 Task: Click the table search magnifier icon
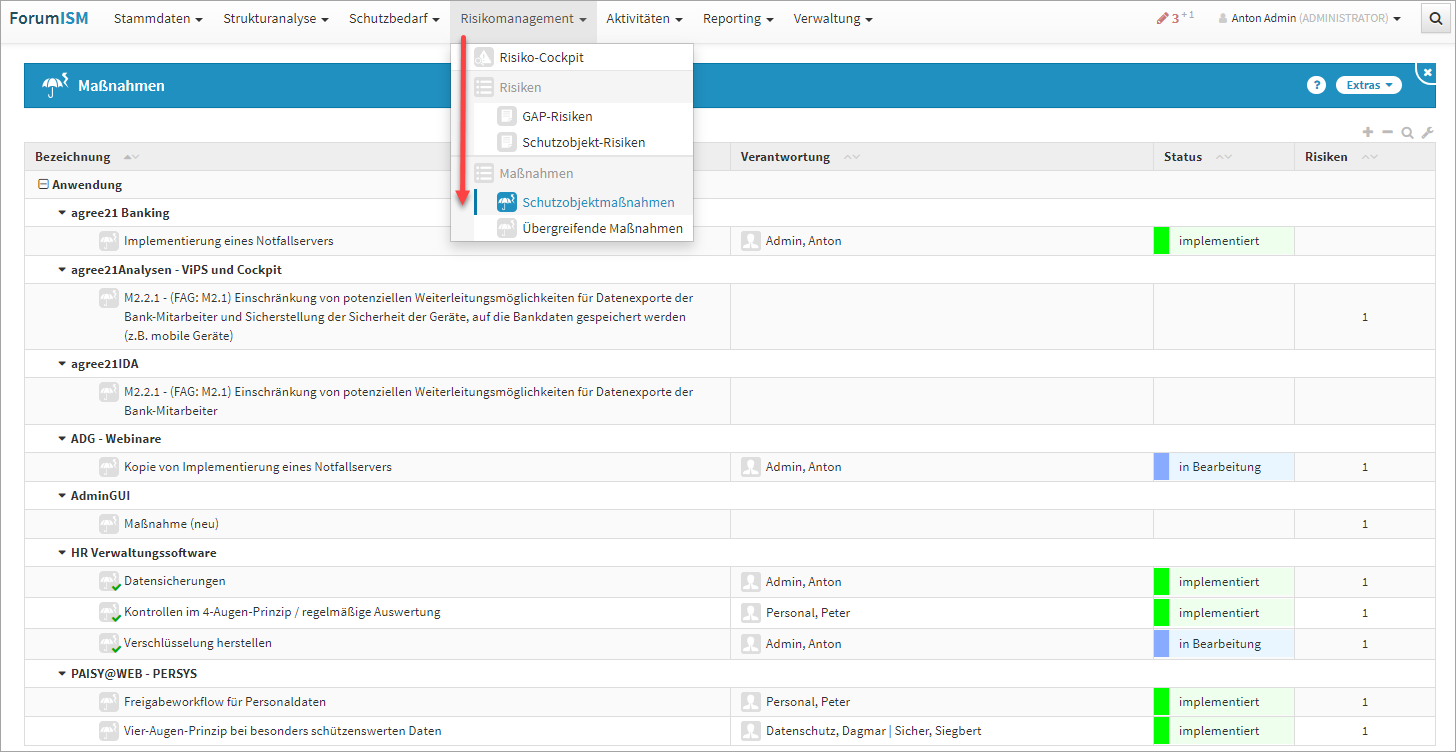(1407, 132)
